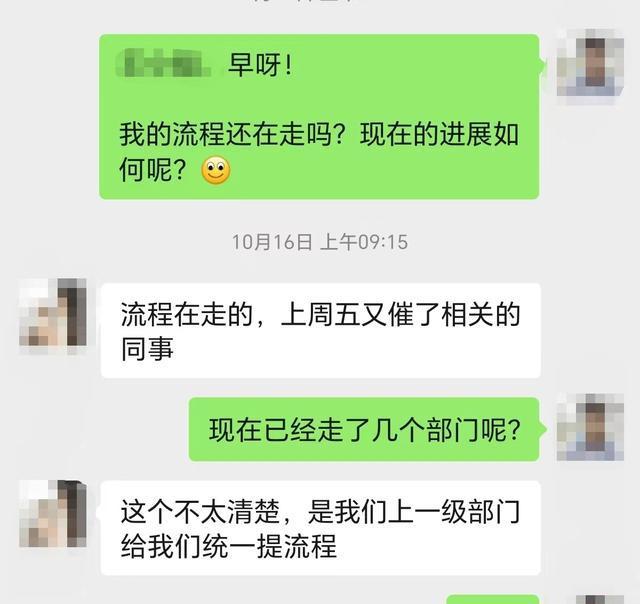Click the 何呢? text before the emoji
The image size is (640, 604).
[153, 170]
